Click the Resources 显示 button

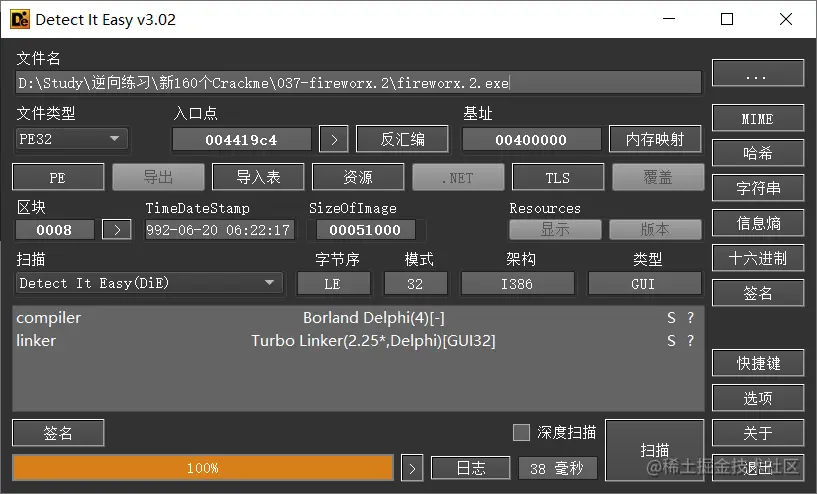pyautogui.click(x=555, y=229)
